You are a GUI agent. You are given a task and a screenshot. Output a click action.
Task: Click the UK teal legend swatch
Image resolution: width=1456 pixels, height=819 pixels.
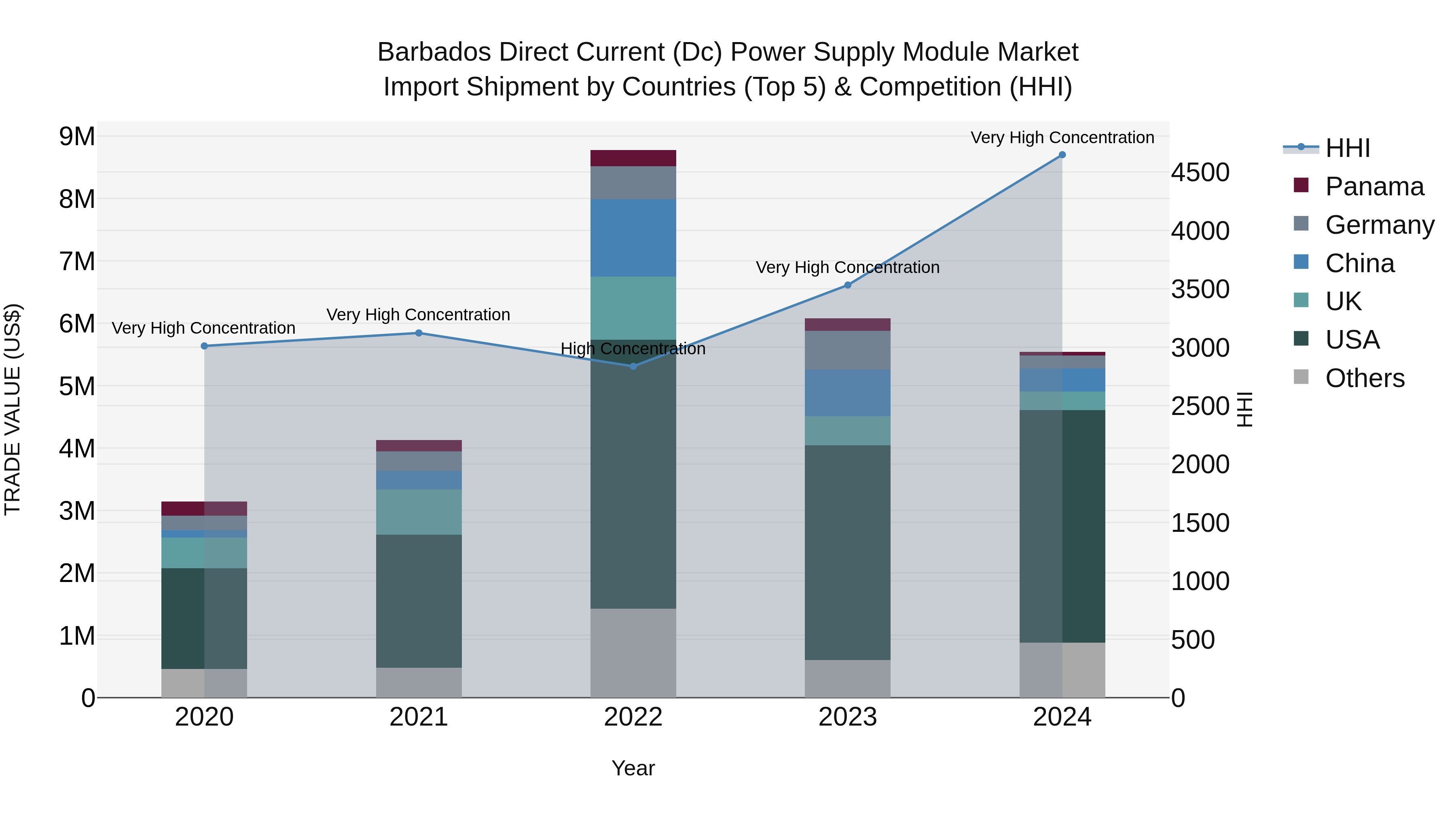pos(1301,300)
